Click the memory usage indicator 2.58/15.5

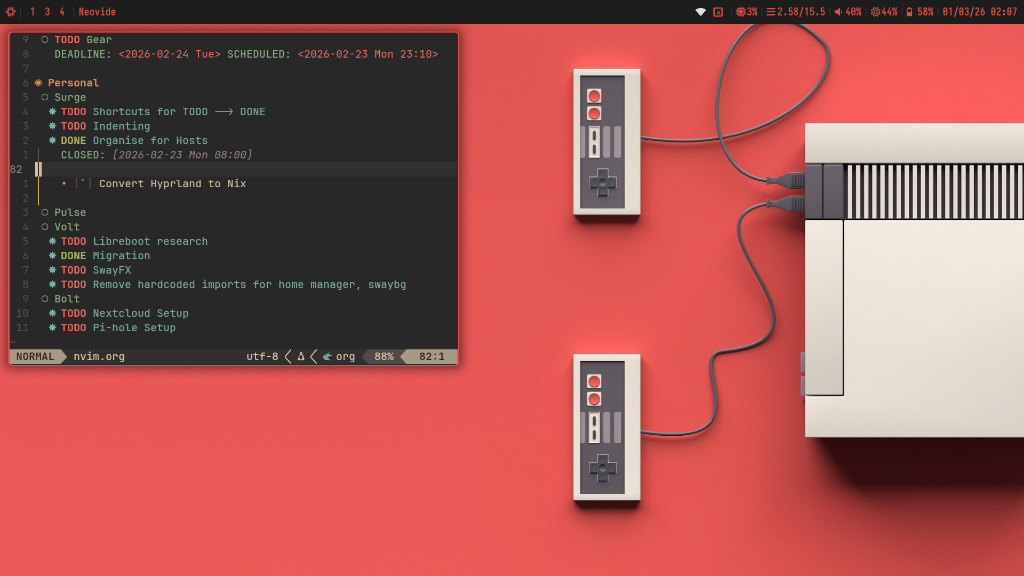[x=796, y=12]
